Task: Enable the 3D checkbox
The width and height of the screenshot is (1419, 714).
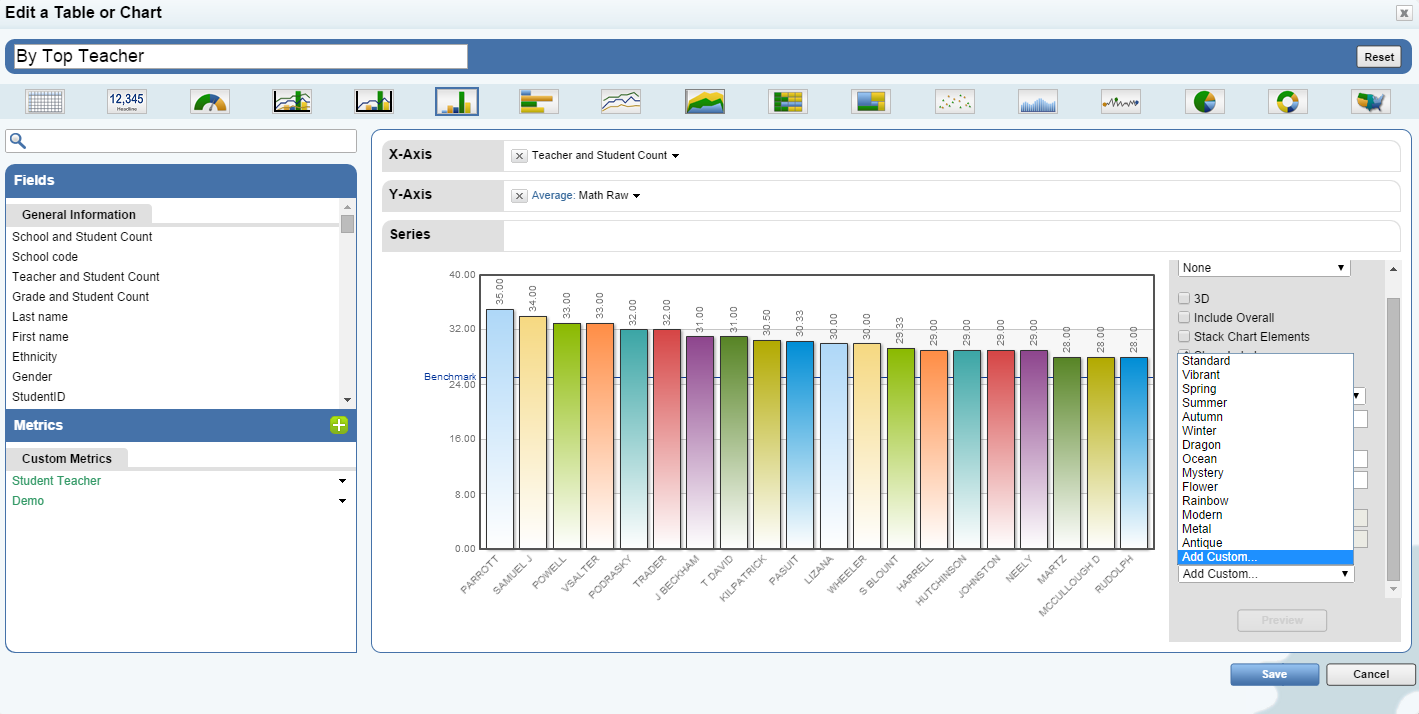Action: [x=1185, y=298]
